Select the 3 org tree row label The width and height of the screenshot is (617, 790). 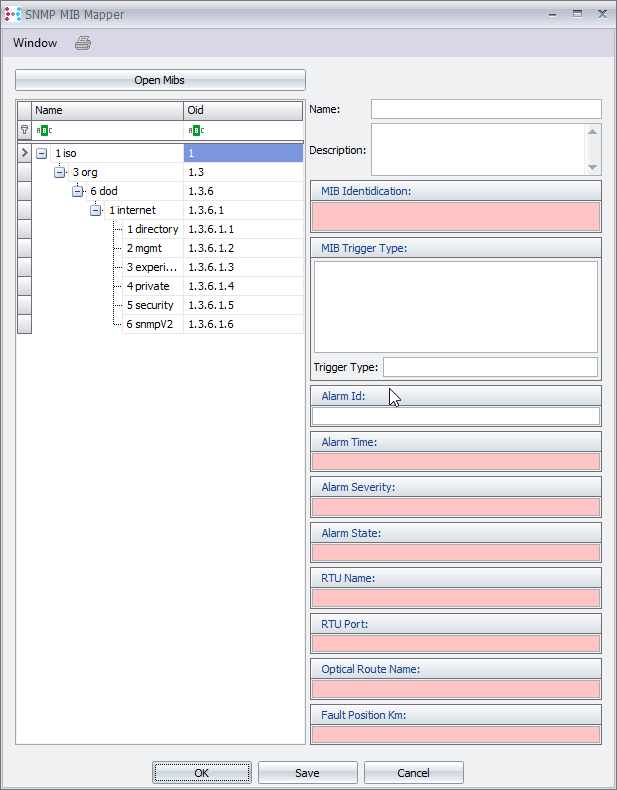click(x=85, y=172)
